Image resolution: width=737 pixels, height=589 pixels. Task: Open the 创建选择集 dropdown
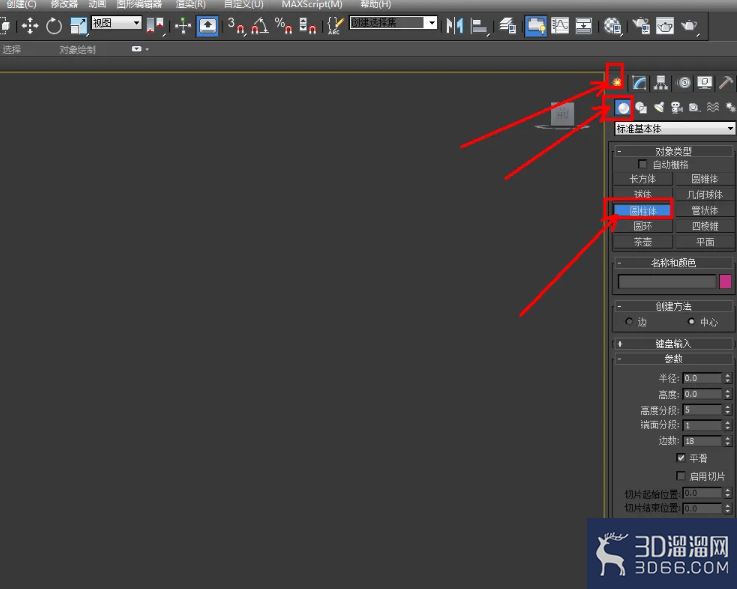click(393, 23)
